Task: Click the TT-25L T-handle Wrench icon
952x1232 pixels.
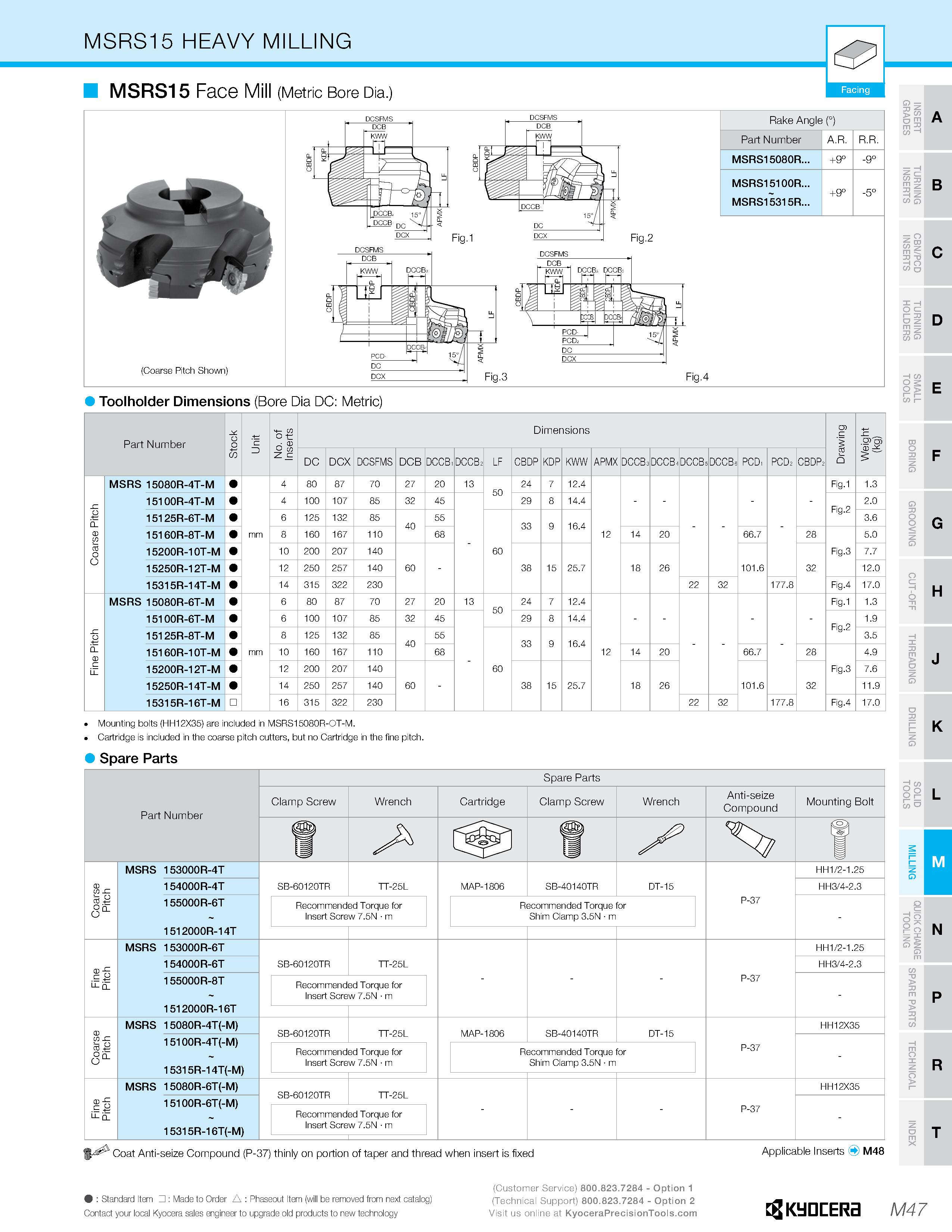Action: [393, 839]
